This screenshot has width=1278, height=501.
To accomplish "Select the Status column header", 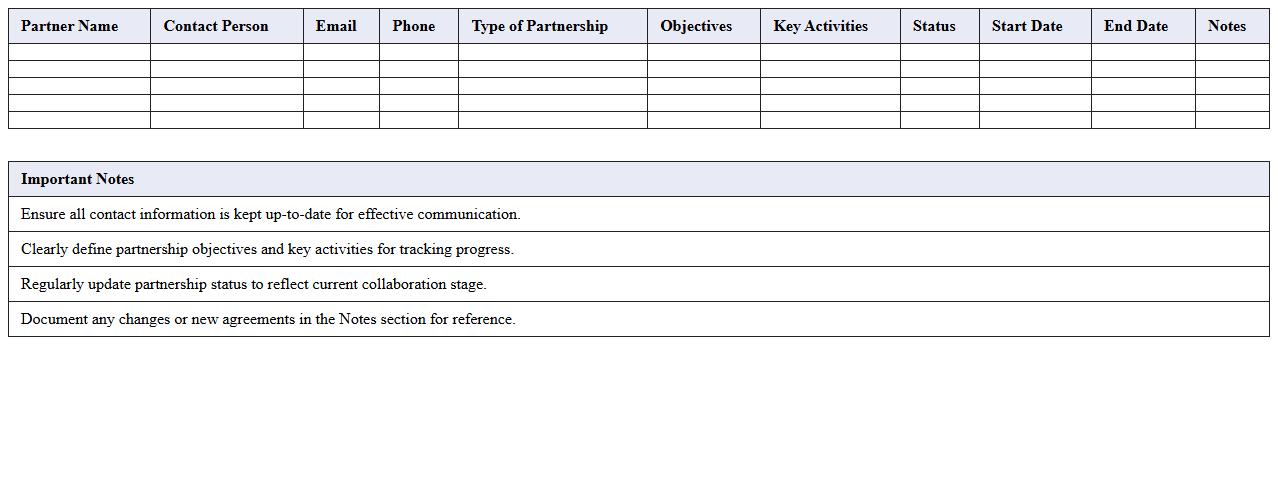I will point(934,26).
